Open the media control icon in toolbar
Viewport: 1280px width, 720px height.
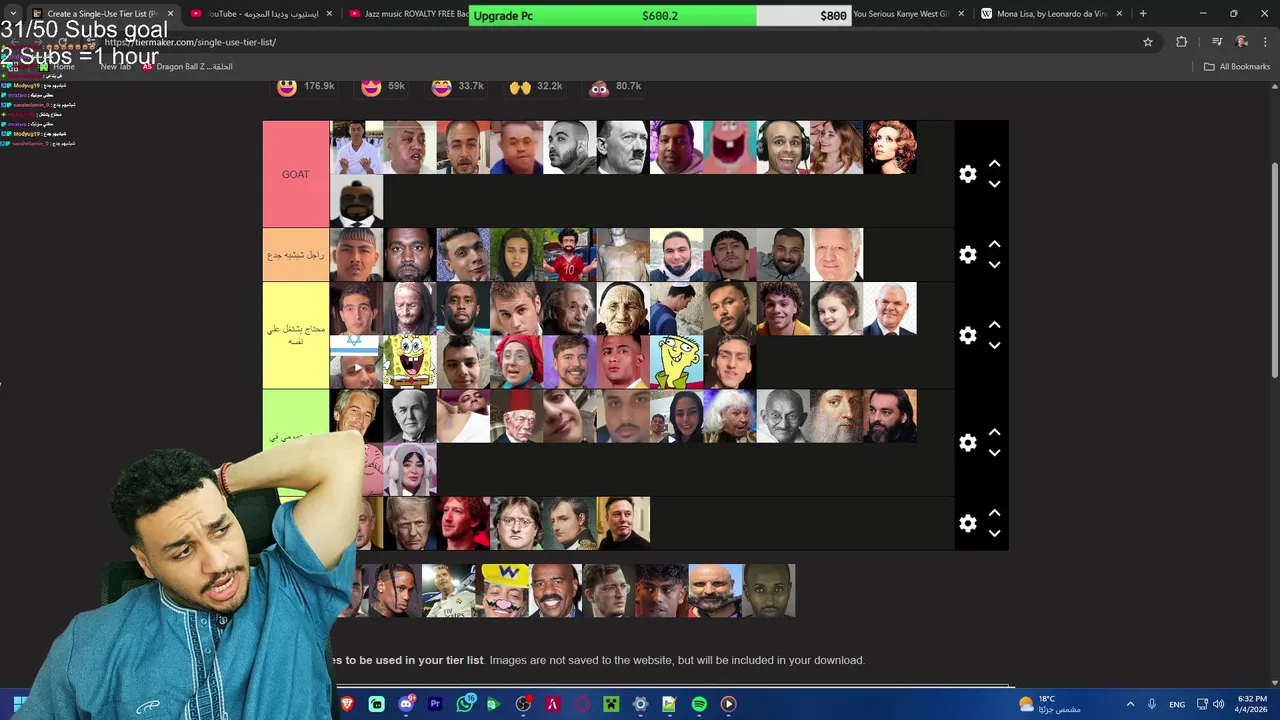[x=1217, y=42]
